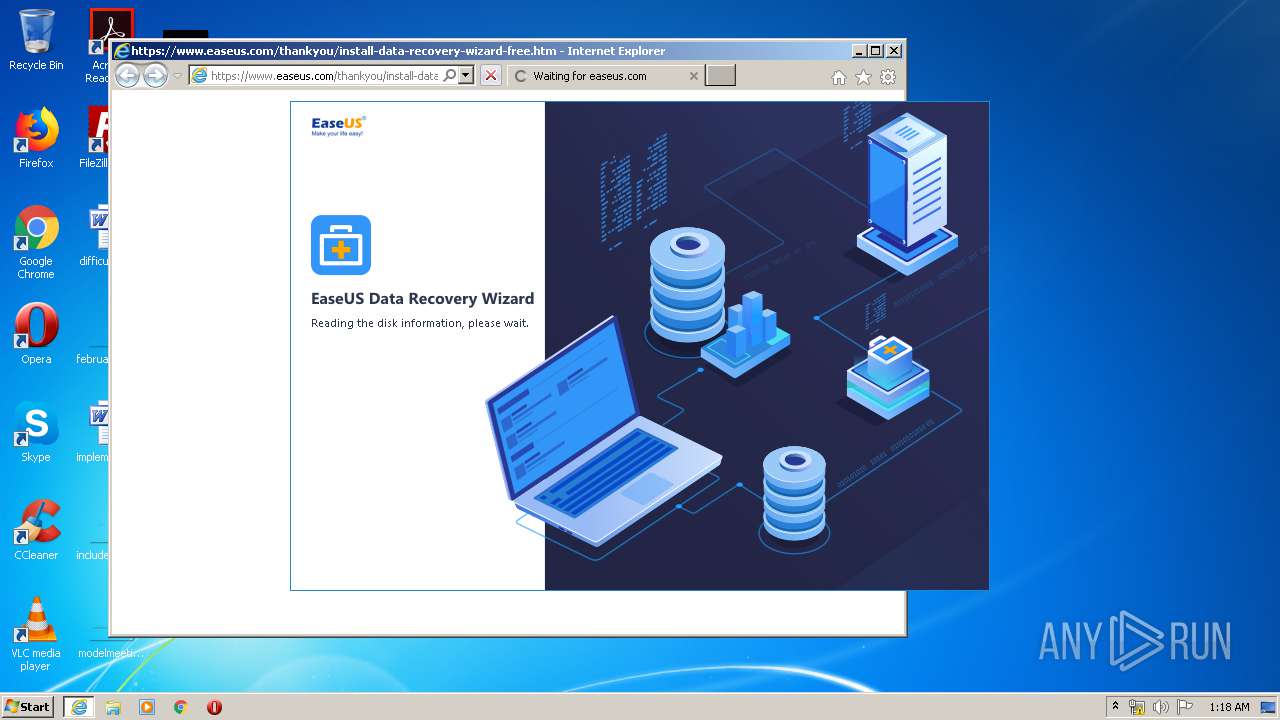Click the EaseUS logo in splash screen

338,126
